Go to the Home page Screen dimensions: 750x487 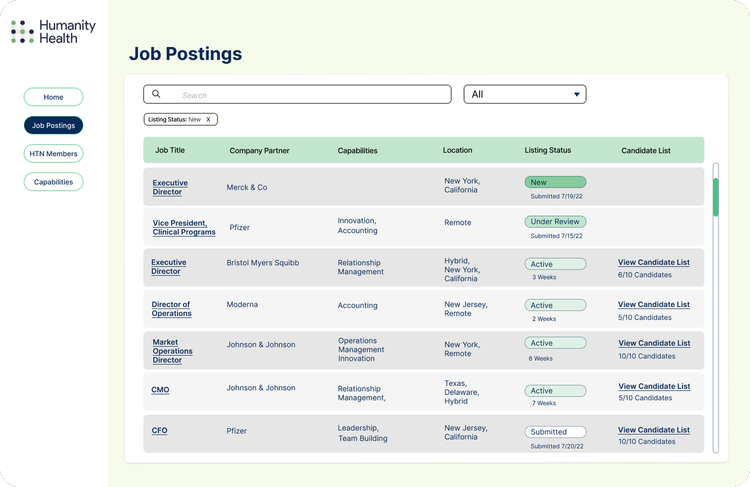(54, 97)
